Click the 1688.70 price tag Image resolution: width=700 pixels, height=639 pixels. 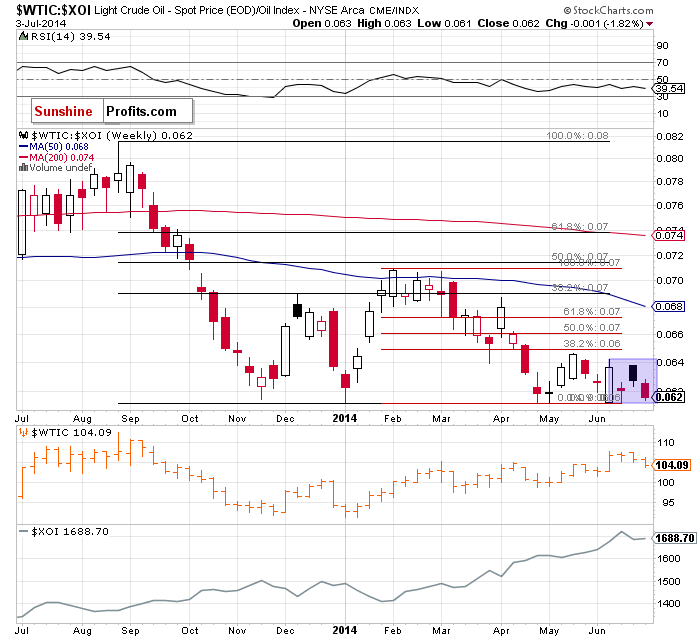tap(674, 538)
